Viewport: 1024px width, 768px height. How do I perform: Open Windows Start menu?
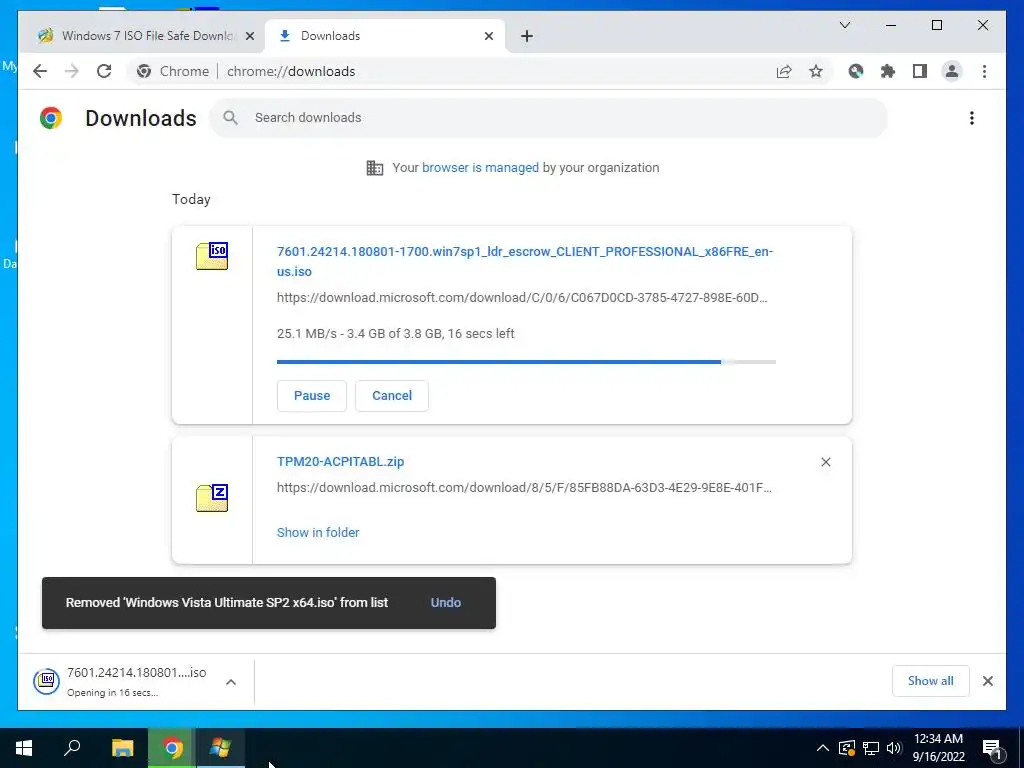point(24,748)
